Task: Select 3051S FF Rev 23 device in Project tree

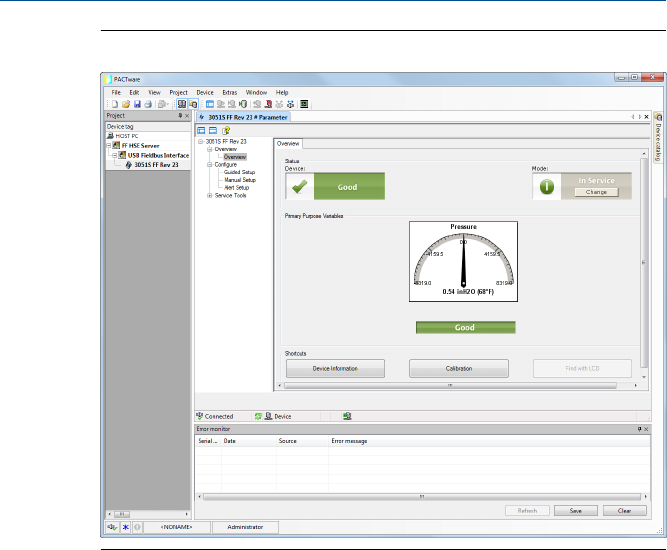Action: [x=156, y=165]
